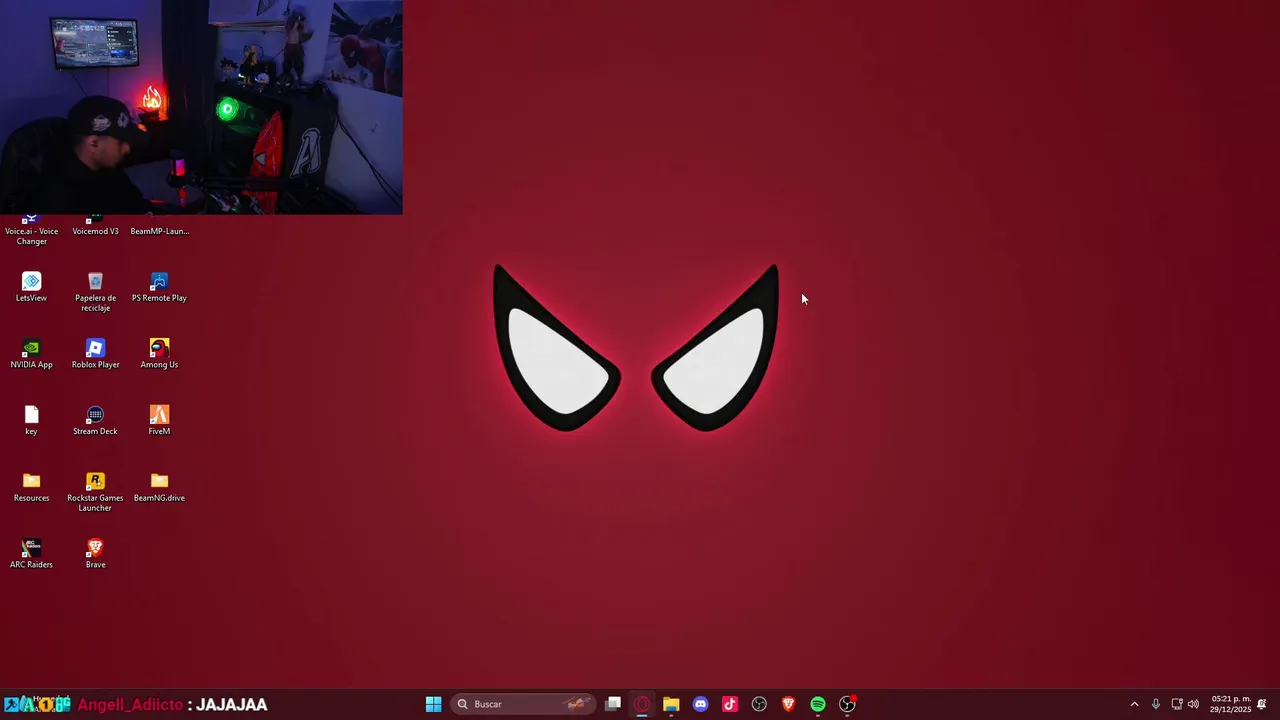The image size is (1280, 720).
Task: Select the FiveM desktop shortcut
Action: pos(159,421)
